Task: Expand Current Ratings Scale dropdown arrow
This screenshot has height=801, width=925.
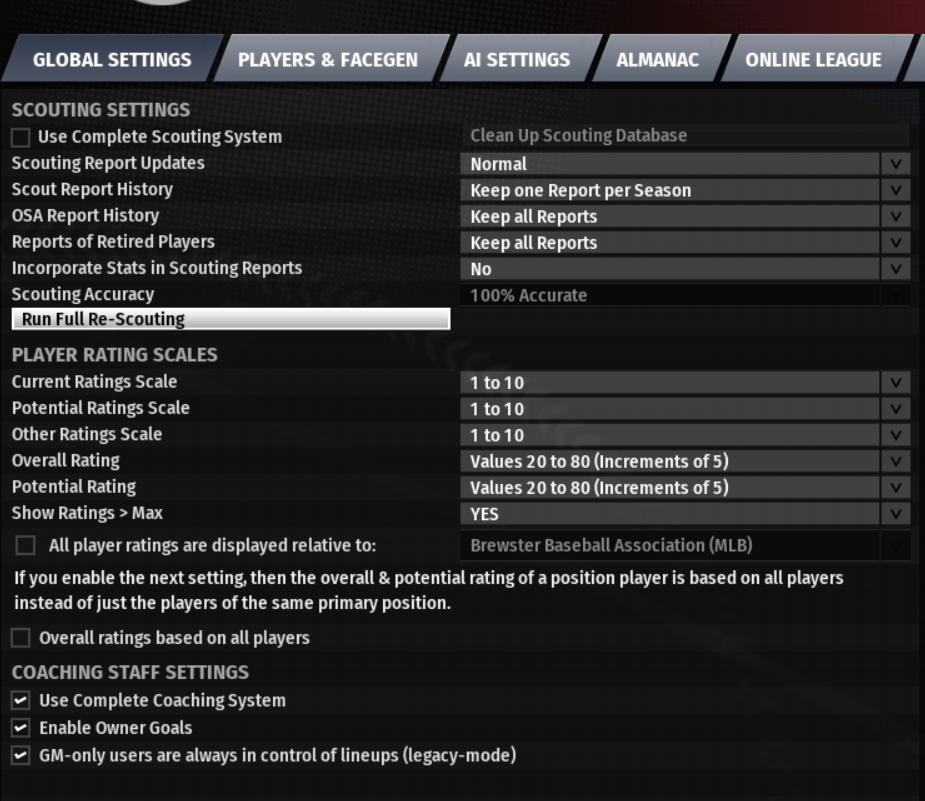Action: point(896,382)
